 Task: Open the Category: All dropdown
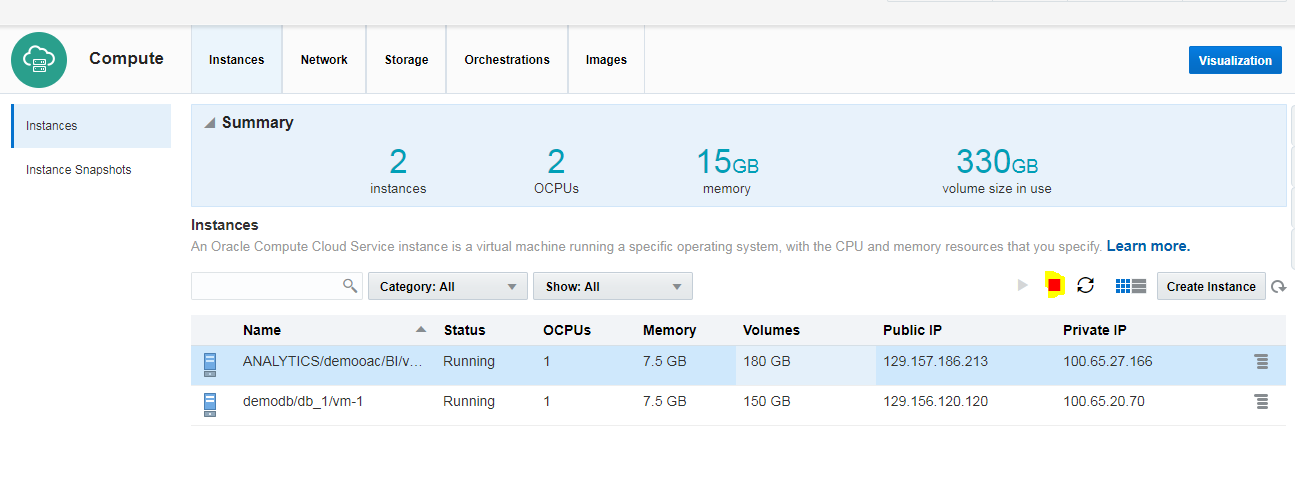point(447,287)
